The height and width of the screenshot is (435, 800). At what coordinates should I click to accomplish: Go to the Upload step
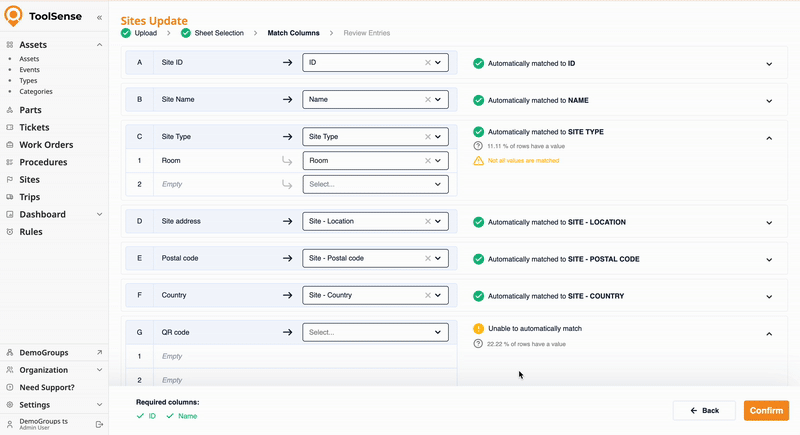(x=139, y=33)
